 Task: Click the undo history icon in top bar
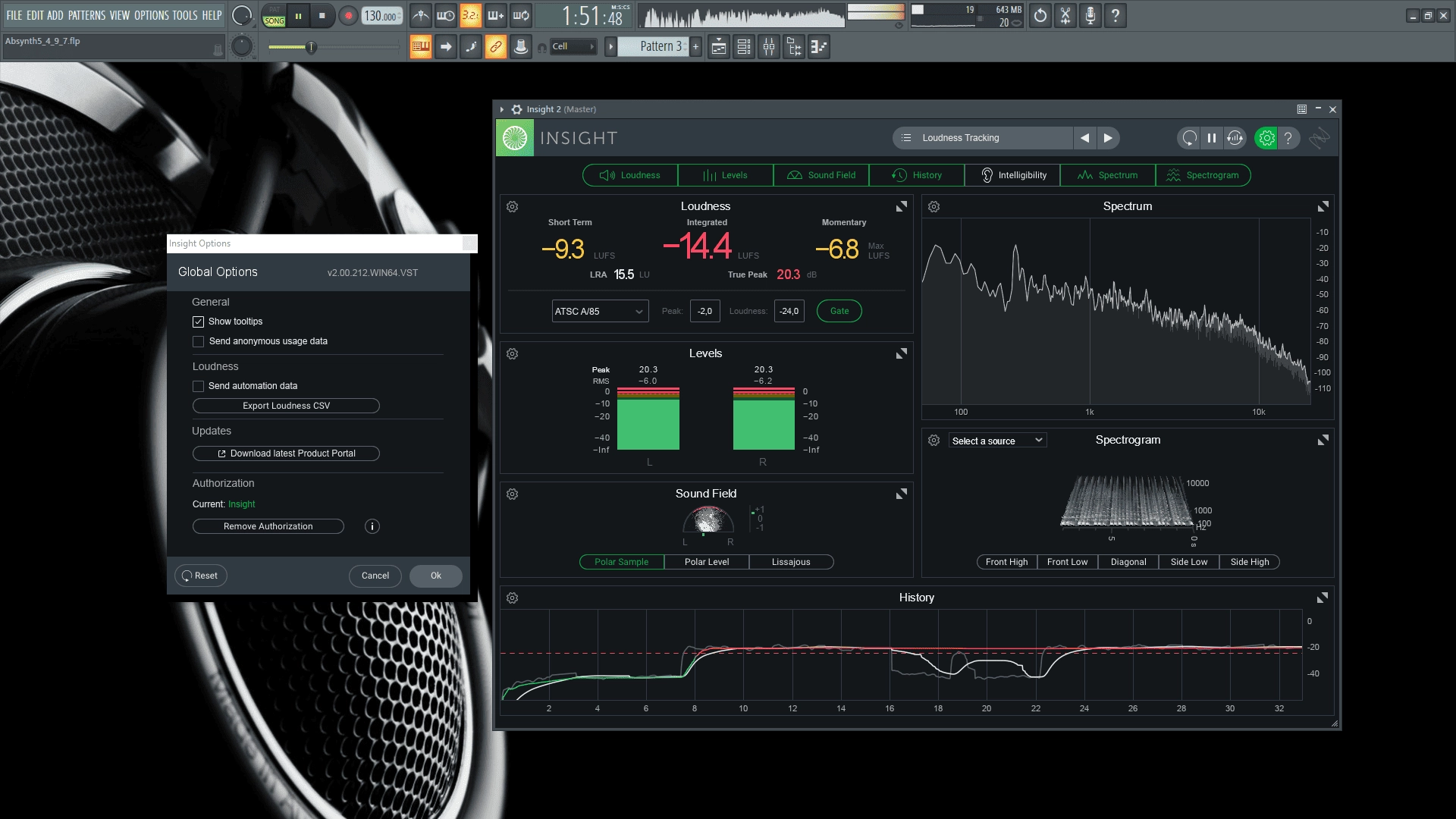click(x=1040, y=15)
